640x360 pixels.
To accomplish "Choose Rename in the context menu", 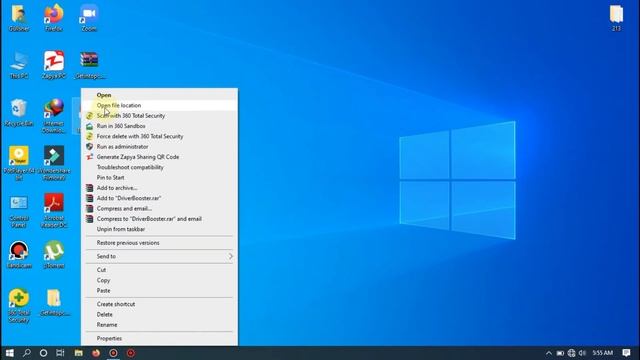I will point(159,325).
